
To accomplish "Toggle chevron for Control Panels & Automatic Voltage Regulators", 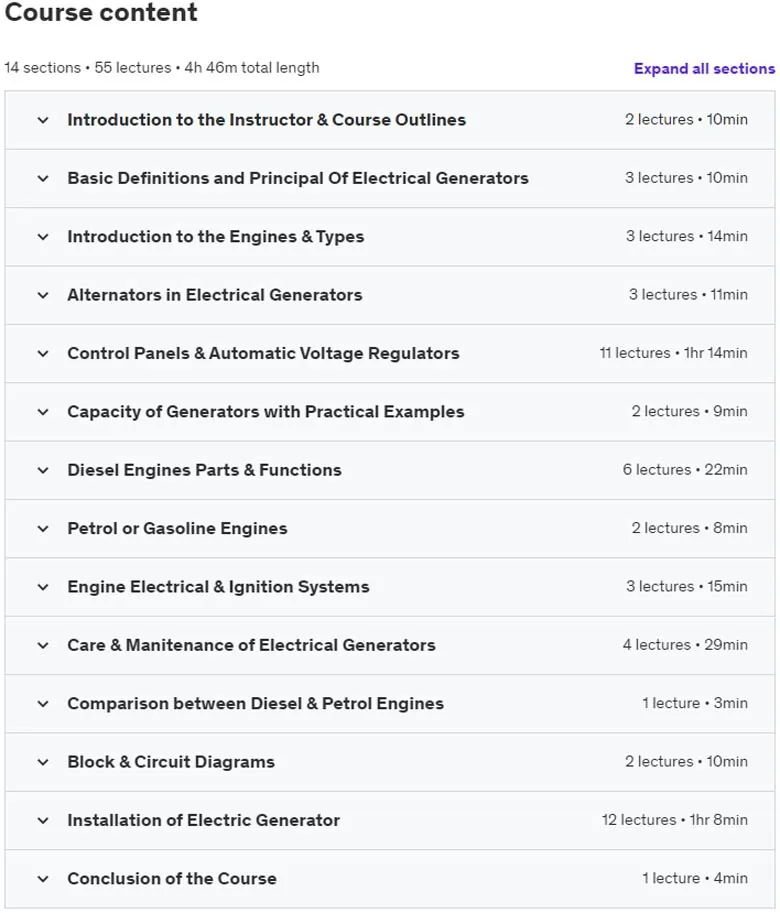I will [43, 353].
